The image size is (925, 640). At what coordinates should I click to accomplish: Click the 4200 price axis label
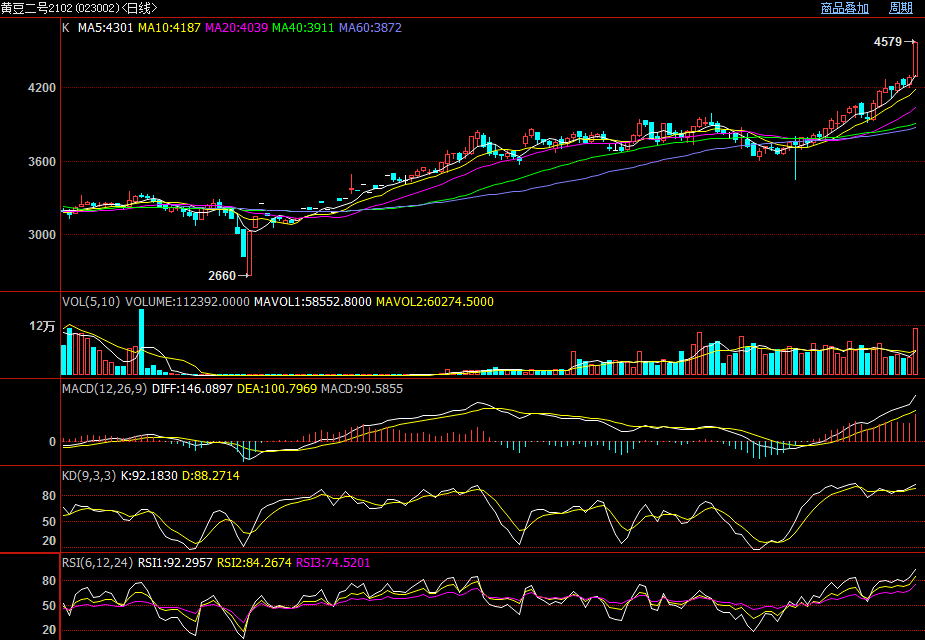pyautogui.click(x=42, y=88)
